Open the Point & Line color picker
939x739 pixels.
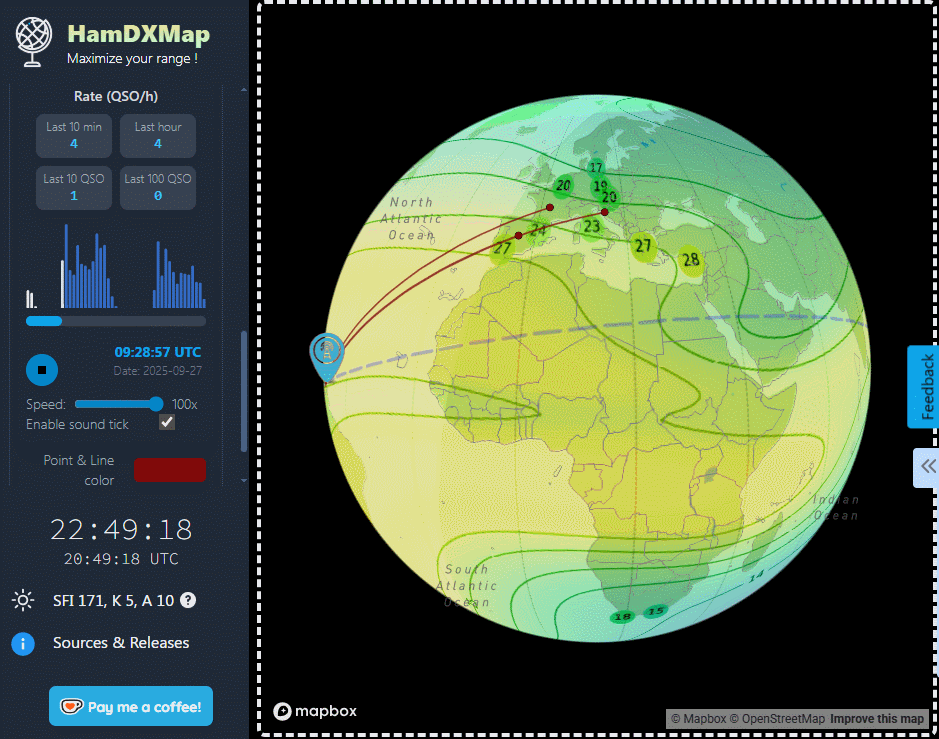tap(170, 470)
